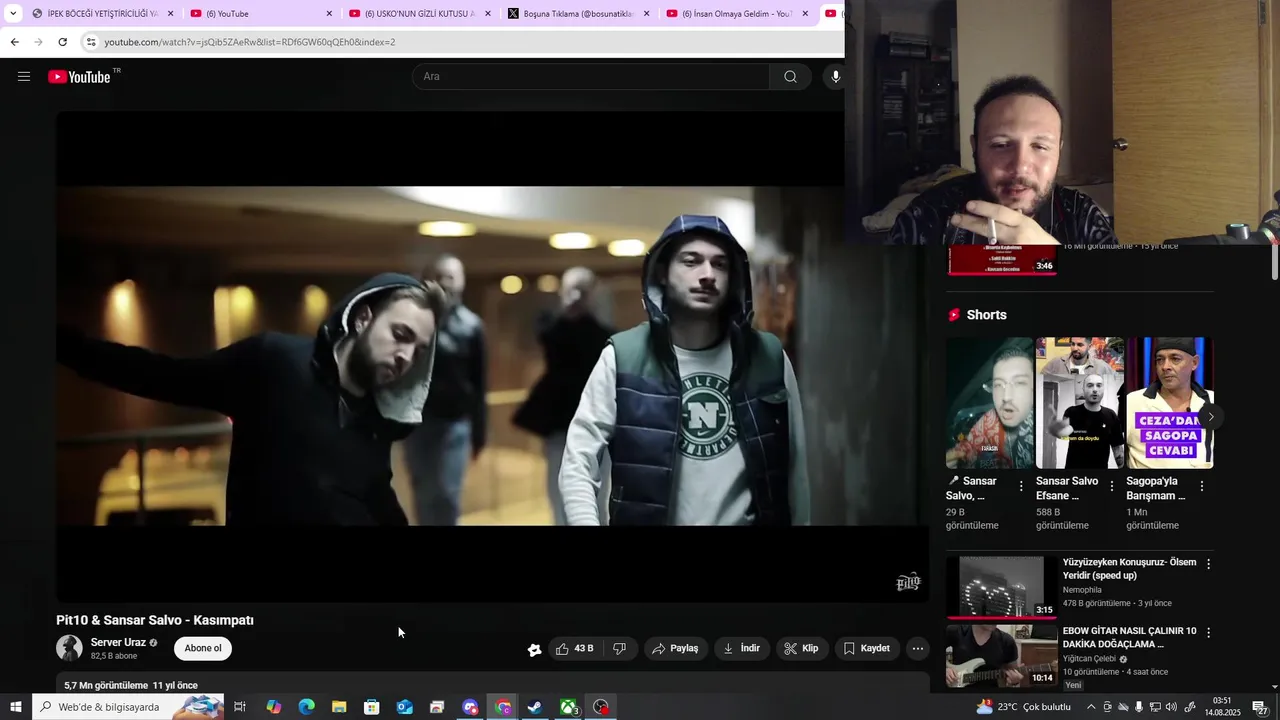Image resolution: width=1280 pixels, height=720 pixels.
Task: Open the Server Uraz channel avatar
Action: tap(69, 648)
